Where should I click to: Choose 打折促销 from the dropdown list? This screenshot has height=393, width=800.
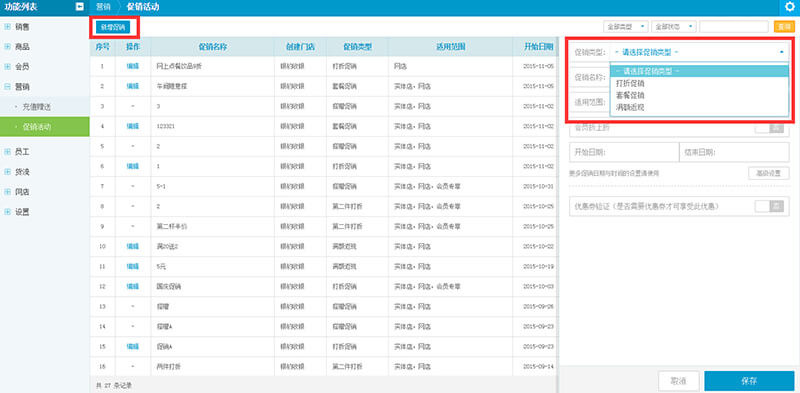click(x=699, y=83)
